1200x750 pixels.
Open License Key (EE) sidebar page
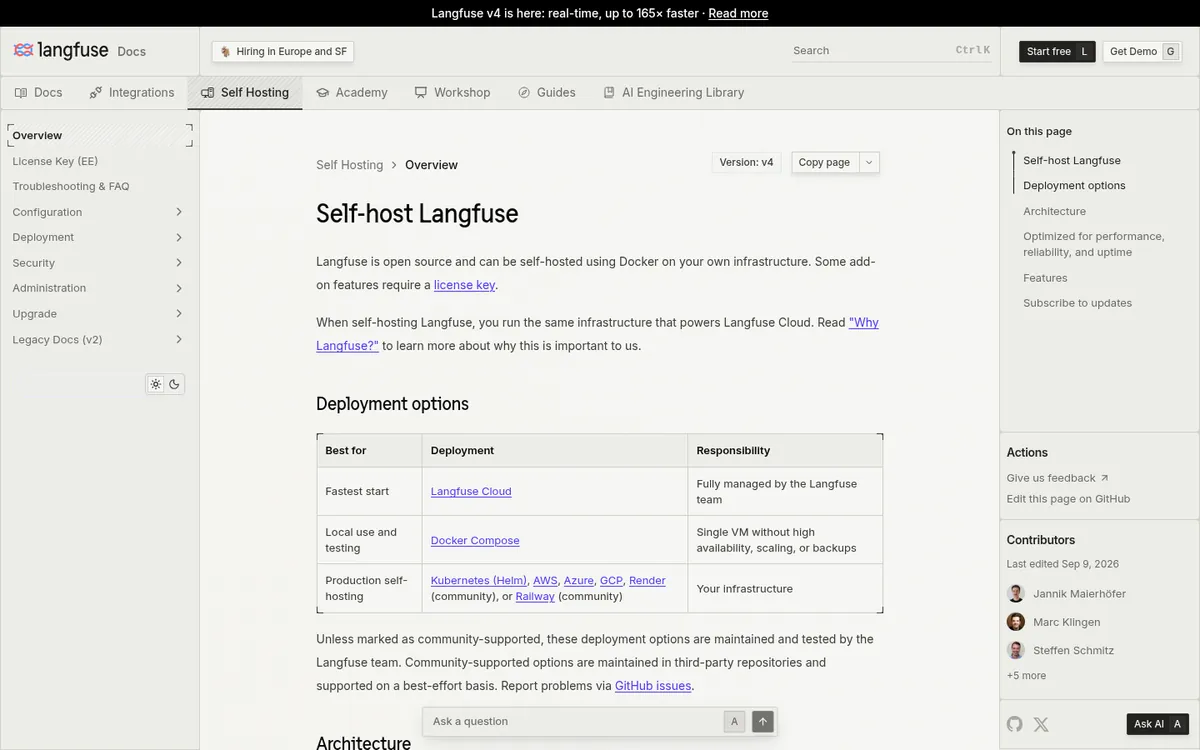[x=55, y=161]
